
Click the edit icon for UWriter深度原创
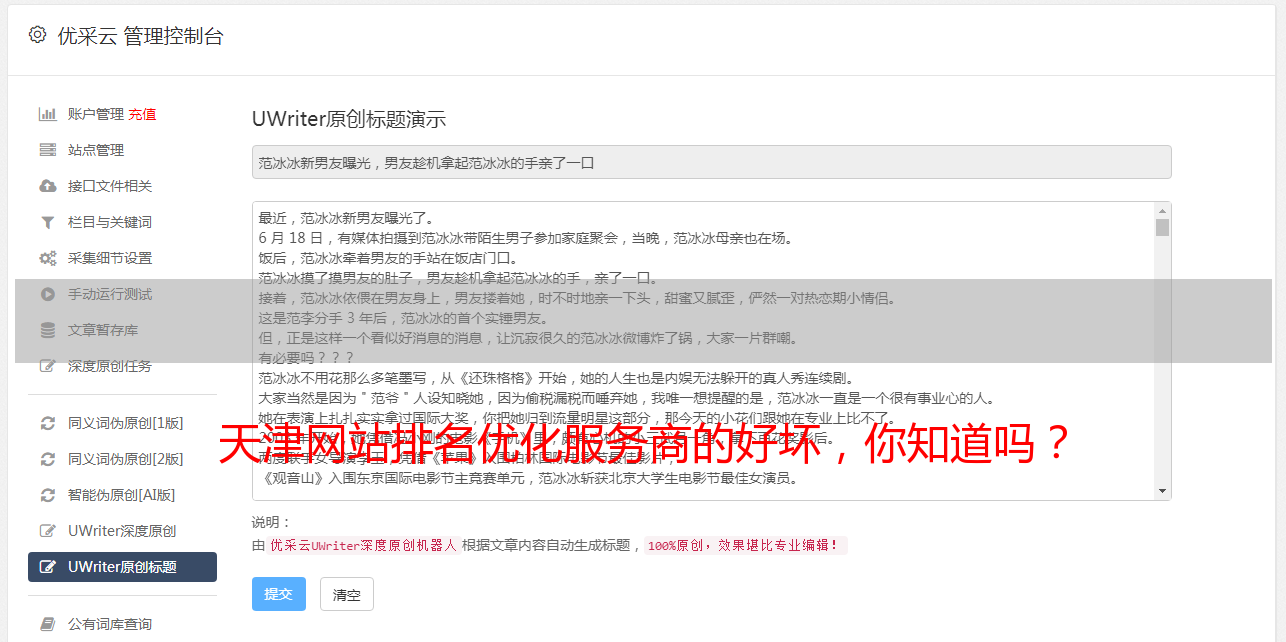(x=47, y=531)
